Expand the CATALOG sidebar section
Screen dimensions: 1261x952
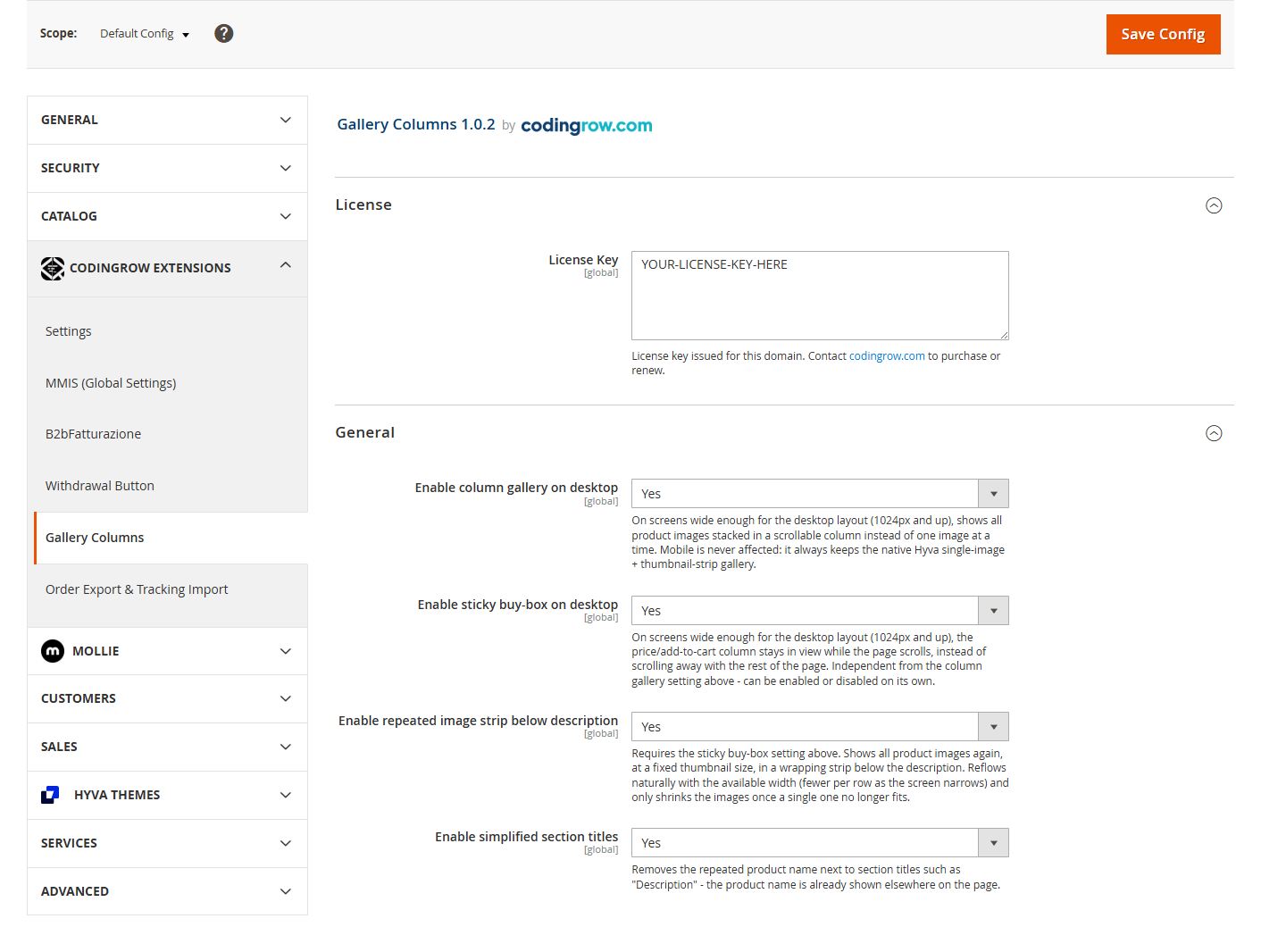[x=167, y=216]
